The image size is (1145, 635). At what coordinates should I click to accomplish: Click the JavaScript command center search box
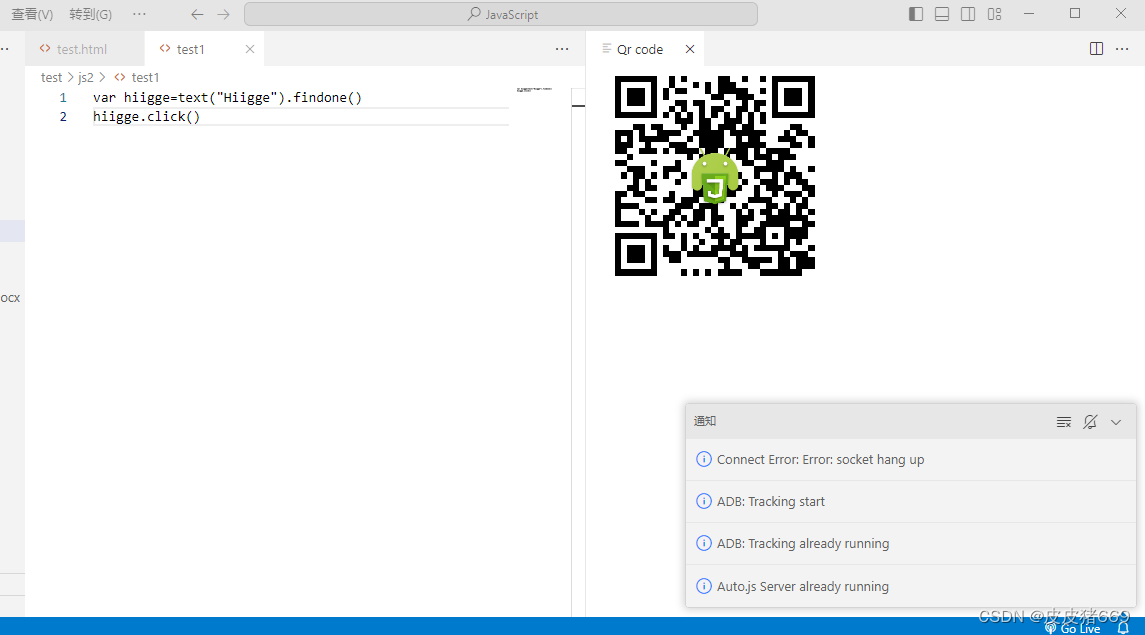(x=501, y=14)
